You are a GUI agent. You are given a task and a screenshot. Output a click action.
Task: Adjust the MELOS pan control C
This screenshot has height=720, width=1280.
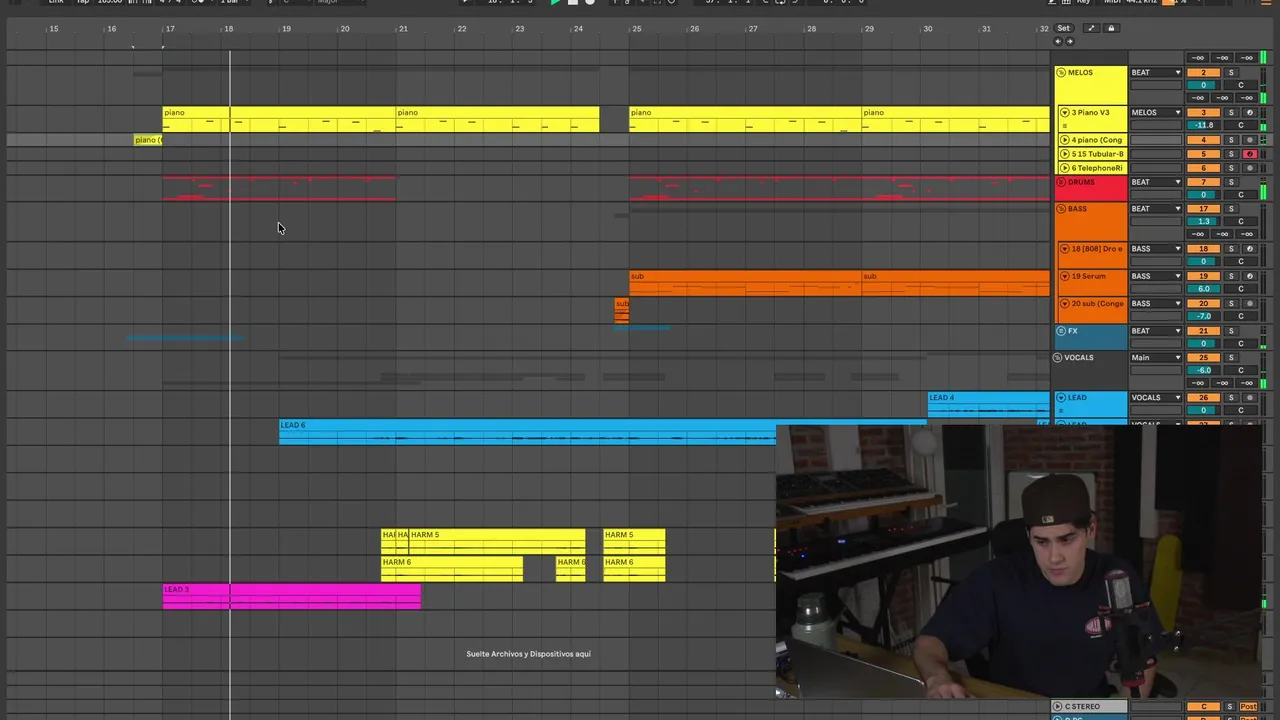click(x=1240, y=85)
